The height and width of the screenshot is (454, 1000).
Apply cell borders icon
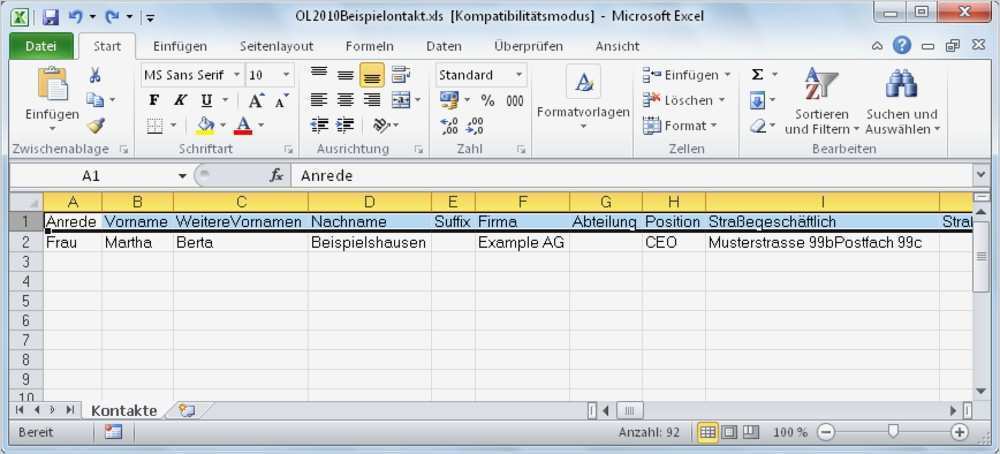pyautogui.click(x=154, y=126)
